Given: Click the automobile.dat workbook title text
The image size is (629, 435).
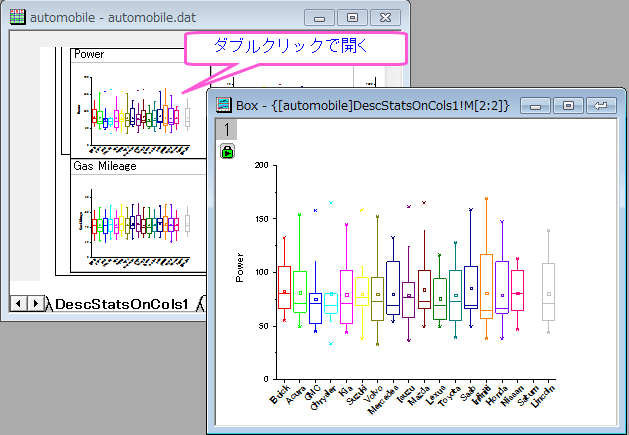Looking at the screenshot, I should click(113, 18).
